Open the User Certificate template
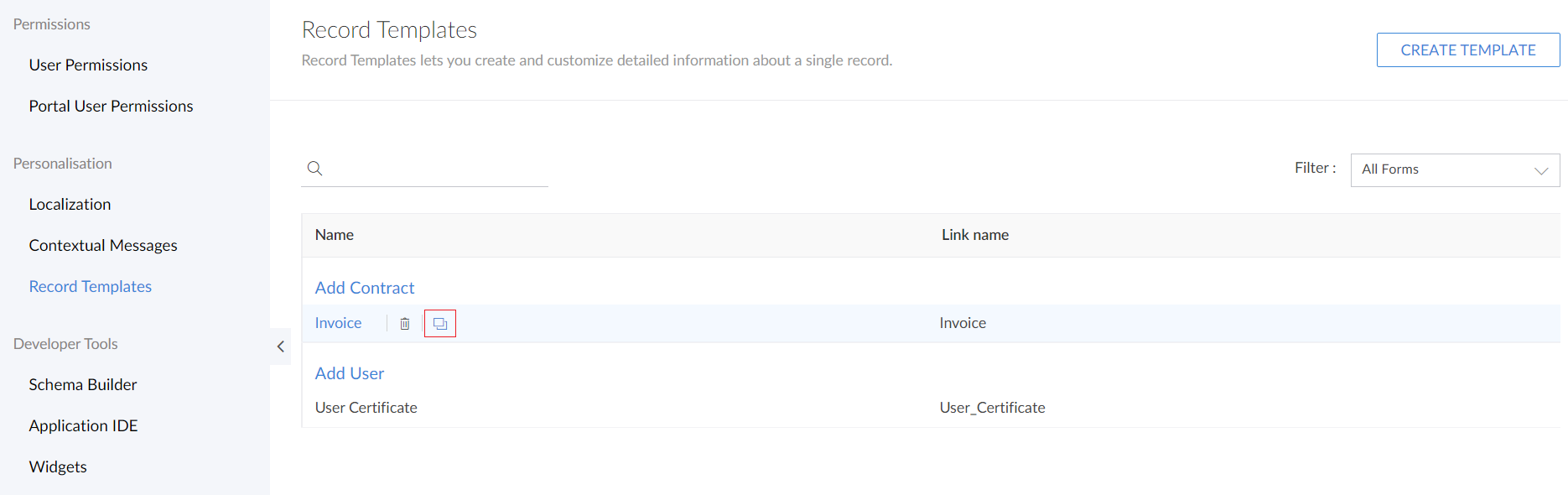This screenshot has height=495, width=1568. point(366,408)
